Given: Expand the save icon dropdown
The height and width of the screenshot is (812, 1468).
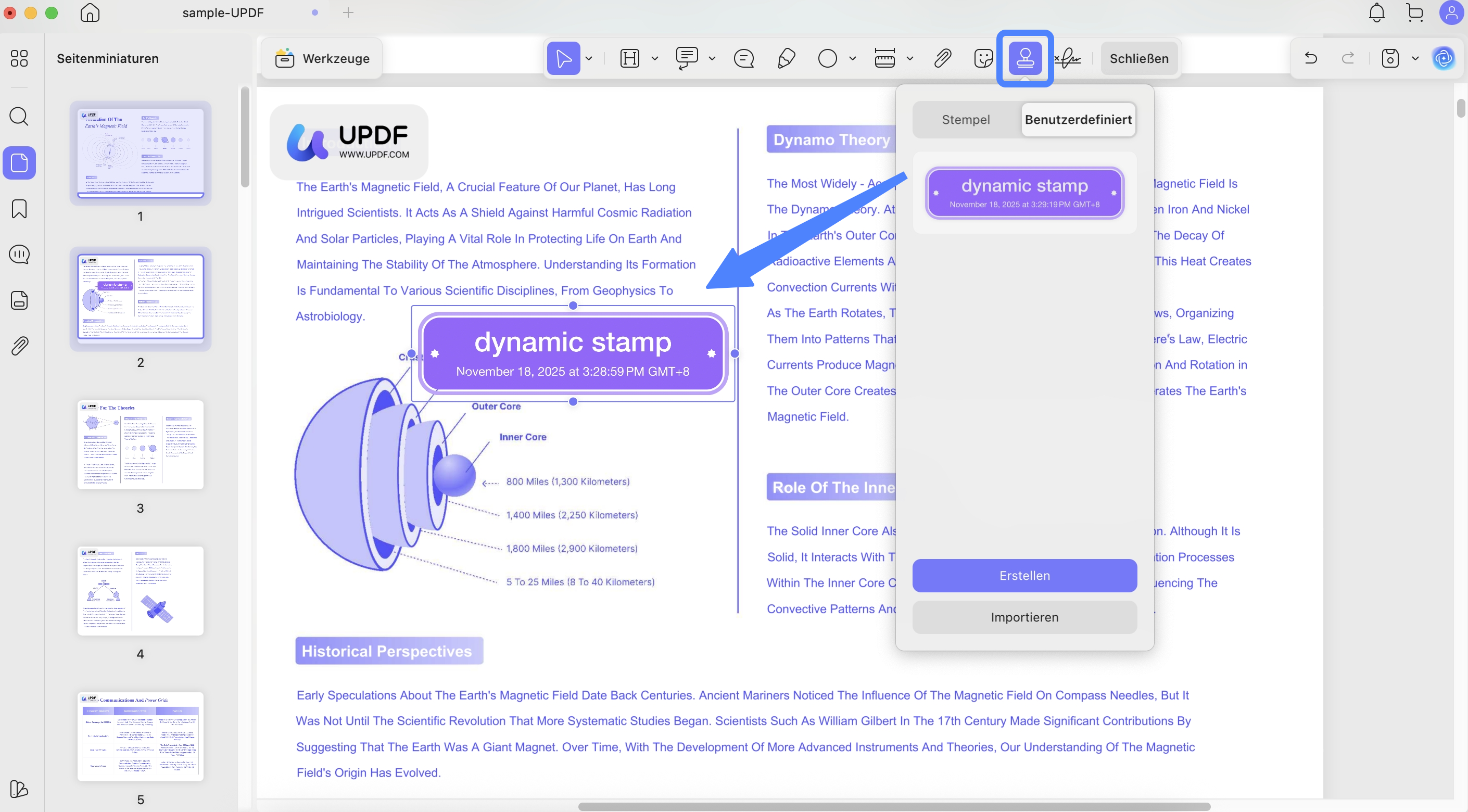Looking at the screenshot, I should click(x=1415, y=58).
